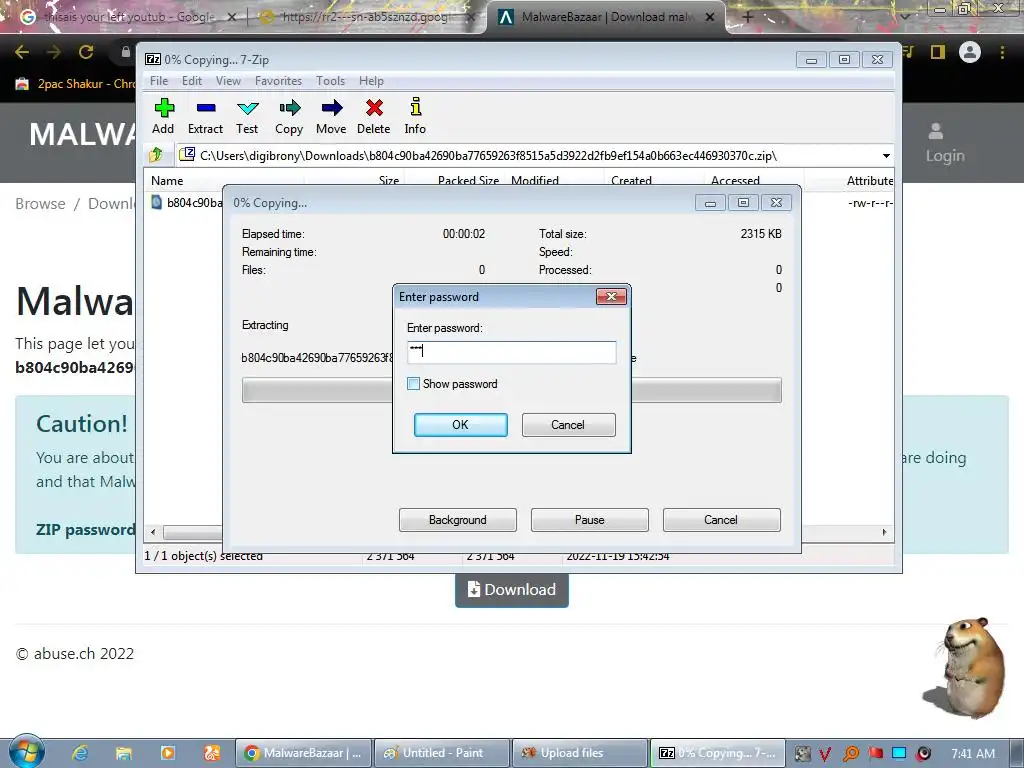Tick the Show password checkbox
Image resolution: width=1024 pixels, height=768 pixels.
click(x=413, y=384)
